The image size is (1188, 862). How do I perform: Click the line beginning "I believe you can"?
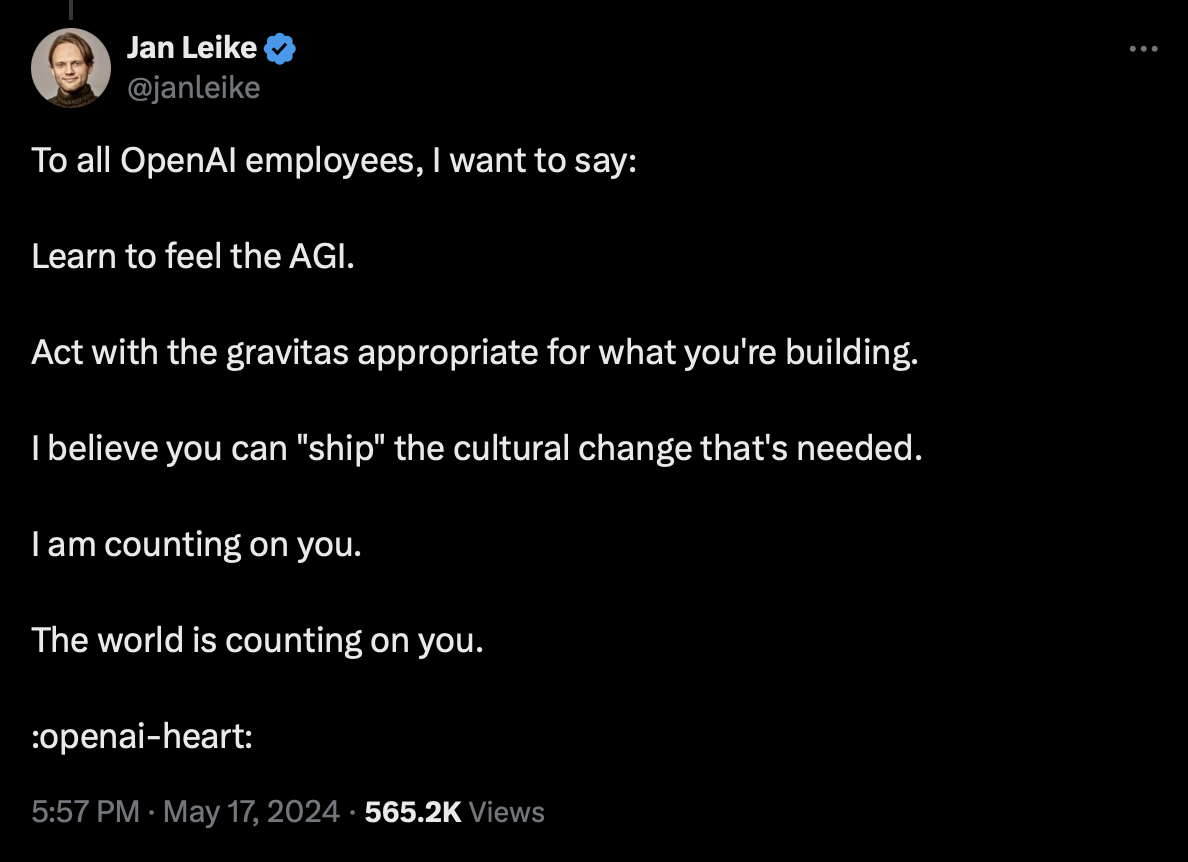(x=477, y=448)
